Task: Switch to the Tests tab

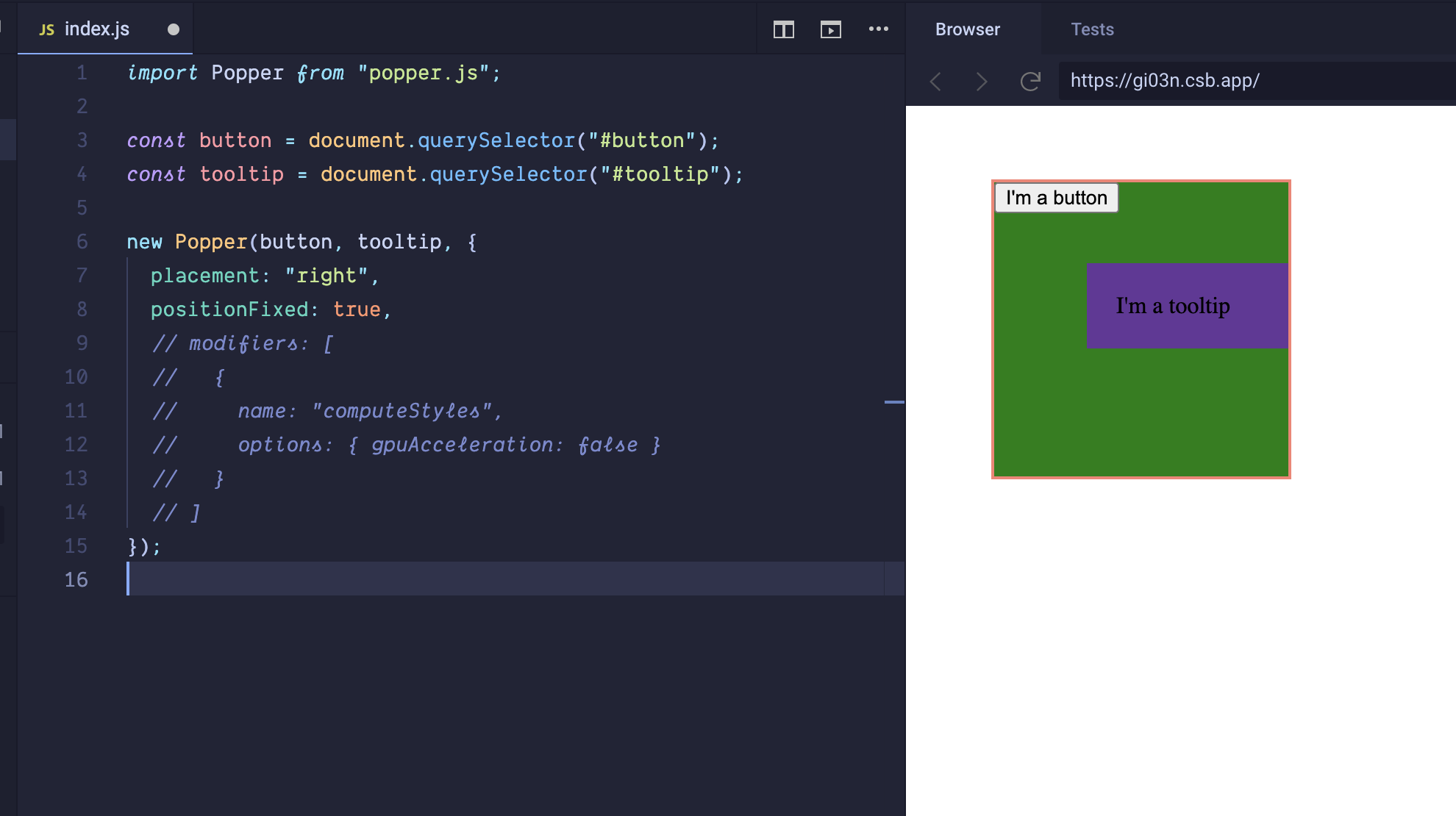Action: [1093, 29]
